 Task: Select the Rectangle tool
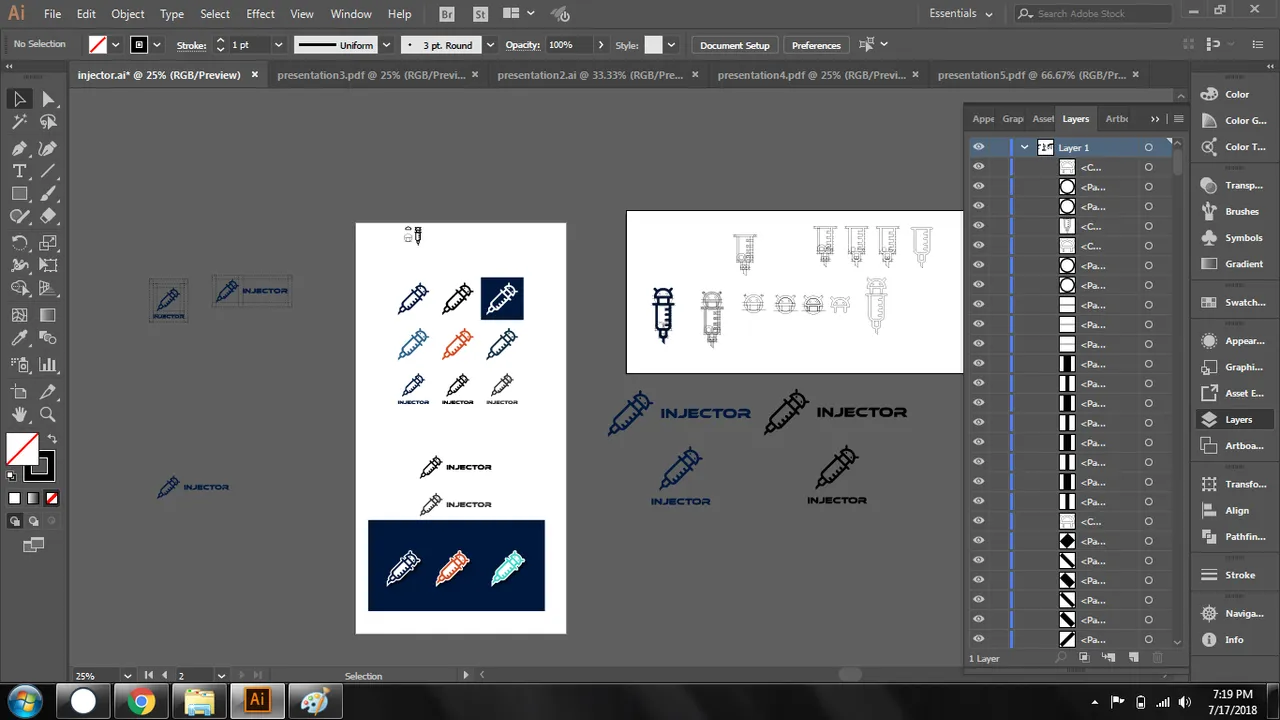[19, 194]
